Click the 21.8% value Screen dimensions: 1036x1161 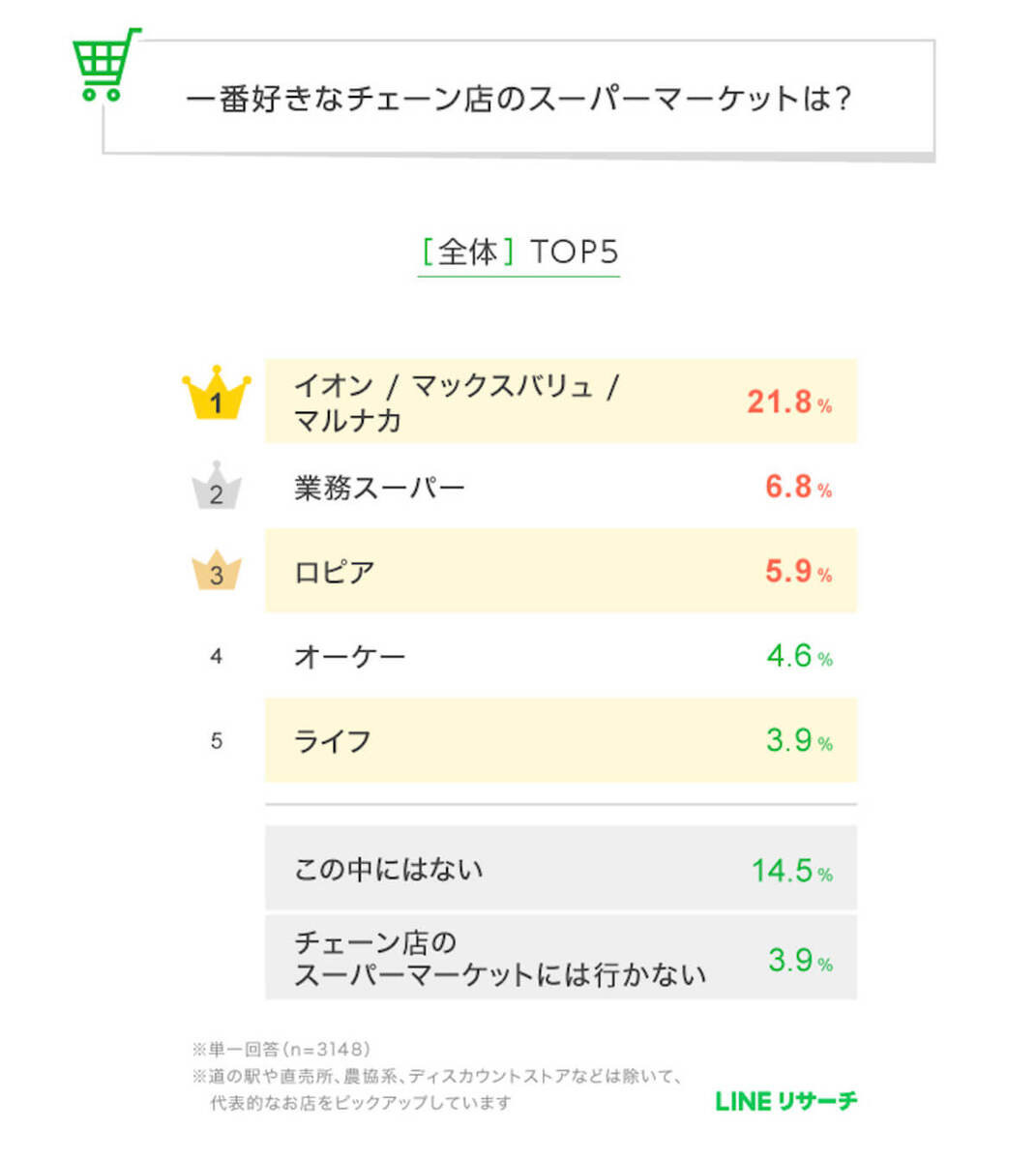click(x=788, y=402)
